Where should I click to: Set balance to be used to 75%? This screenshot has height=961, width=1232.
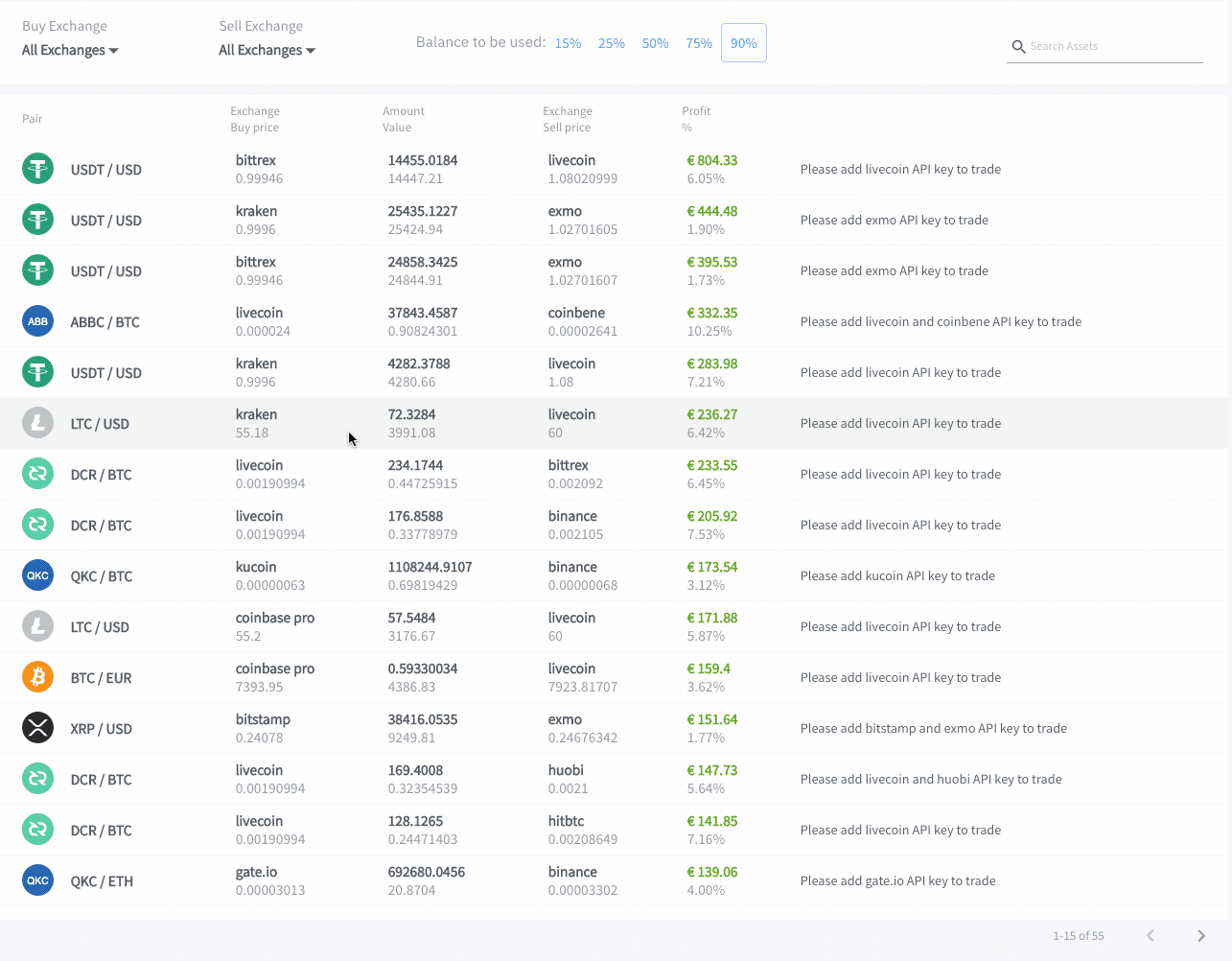pyautogui.click(x=699, y=43)
